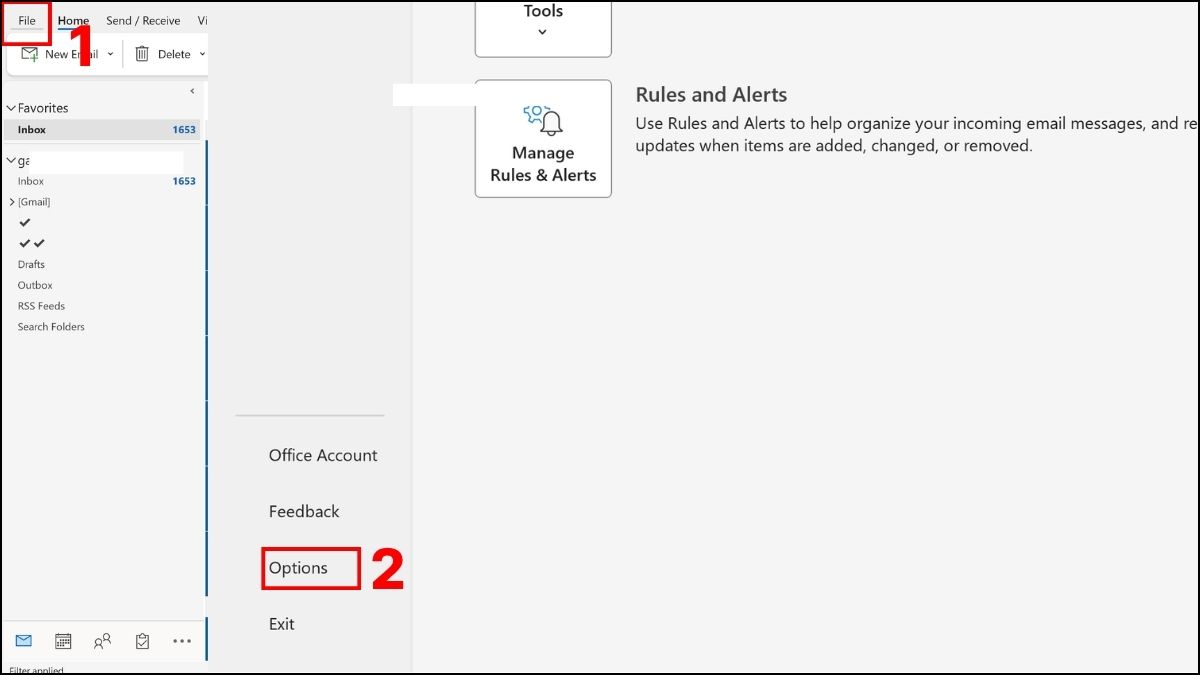Open the Drafts folder
The image size is (1200, 675).
(x=31, y=264)
